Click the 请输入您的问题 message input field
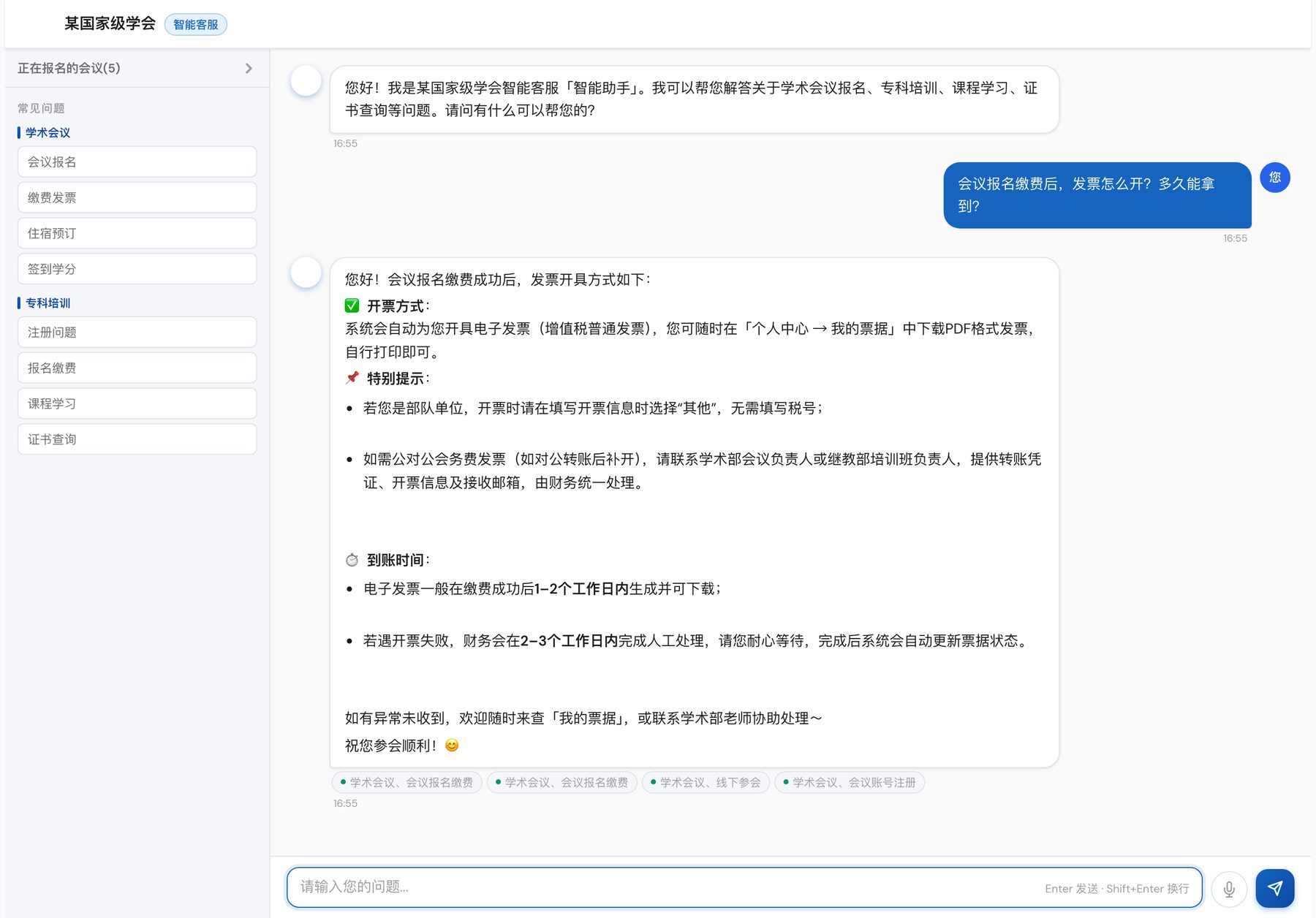1316x918 pixels. (x=744, y=887)
